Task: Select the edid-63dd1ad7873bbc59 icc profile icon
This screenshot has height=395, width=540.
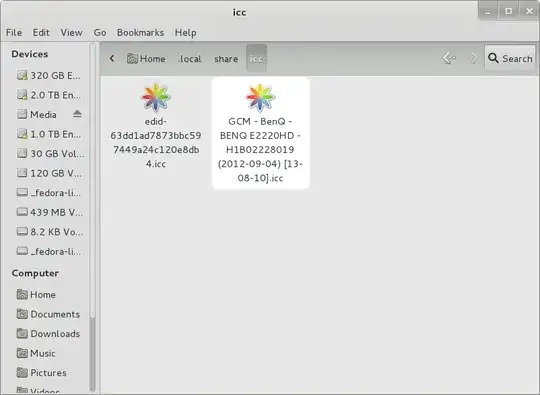Action: [156, 98]
